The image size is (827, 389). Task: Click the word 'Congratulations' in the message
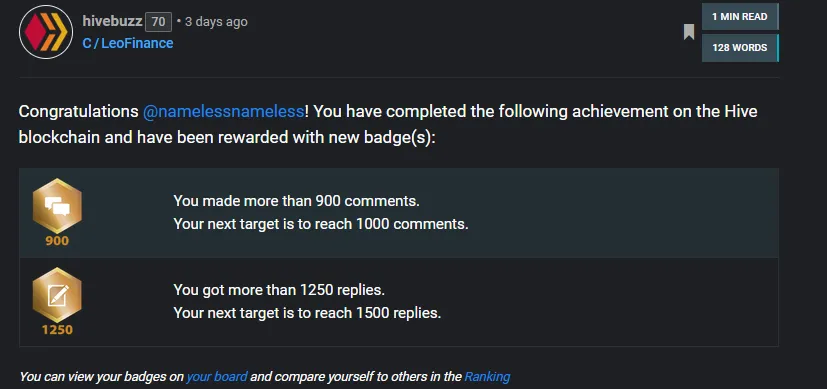click(79, 112)
